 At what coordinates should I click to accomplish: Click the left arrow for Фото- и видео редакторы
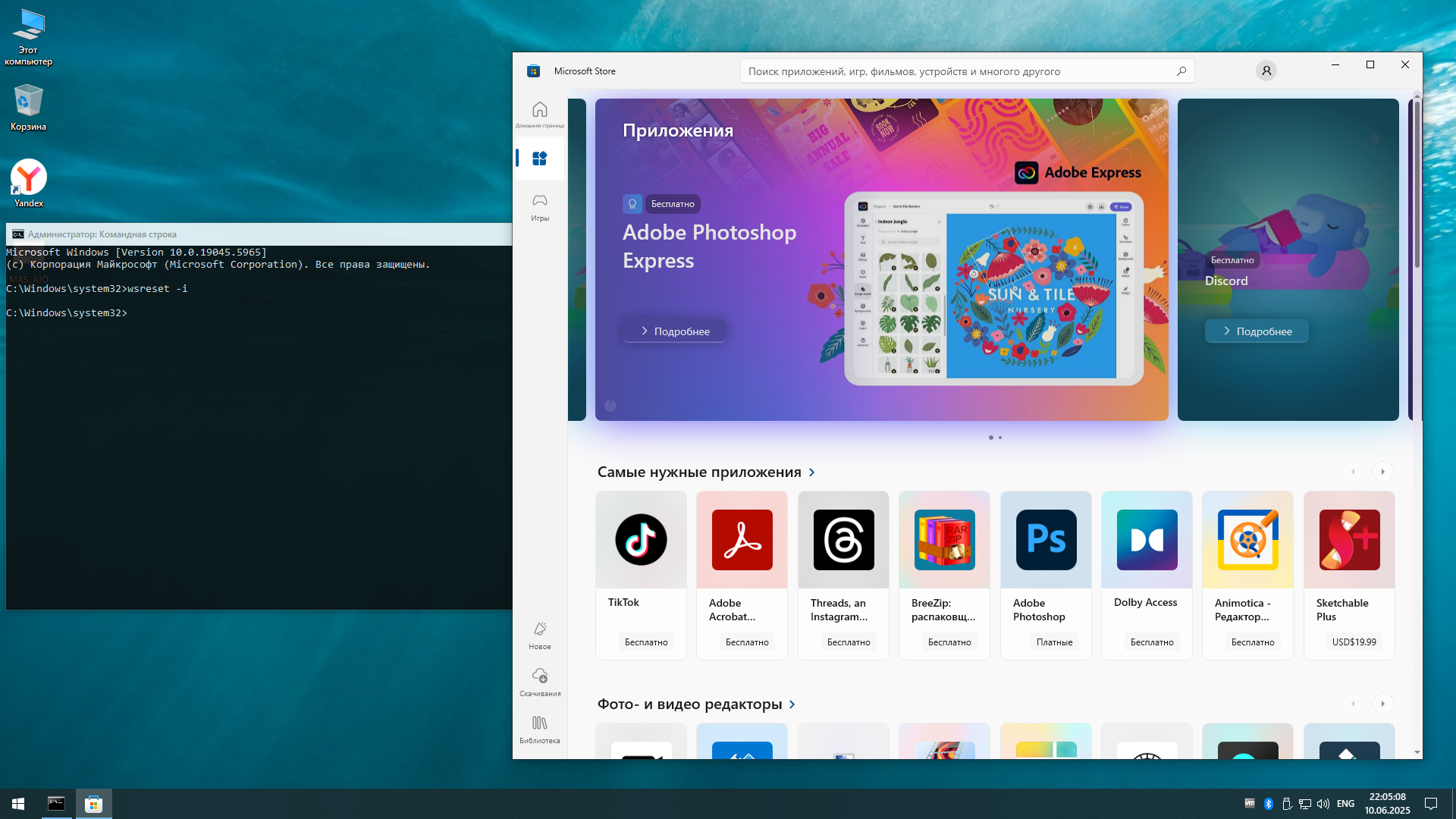[1354, 704]
